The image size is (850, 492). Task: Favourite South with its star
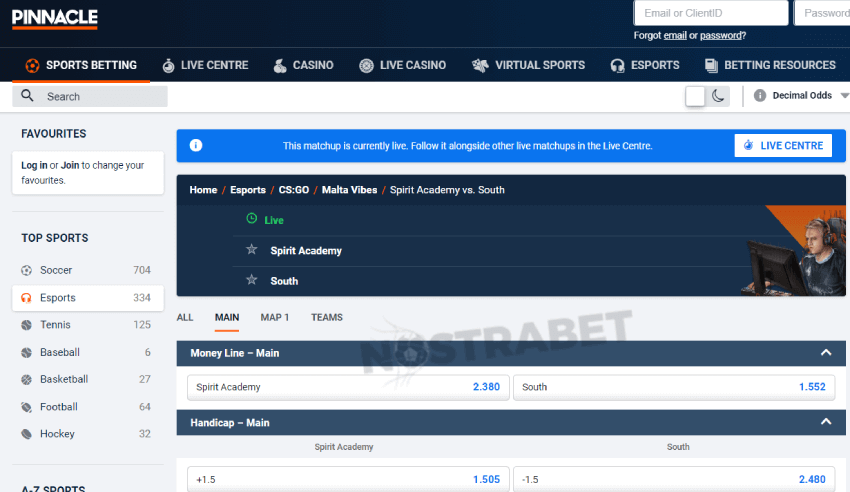(x=252, y=280)
